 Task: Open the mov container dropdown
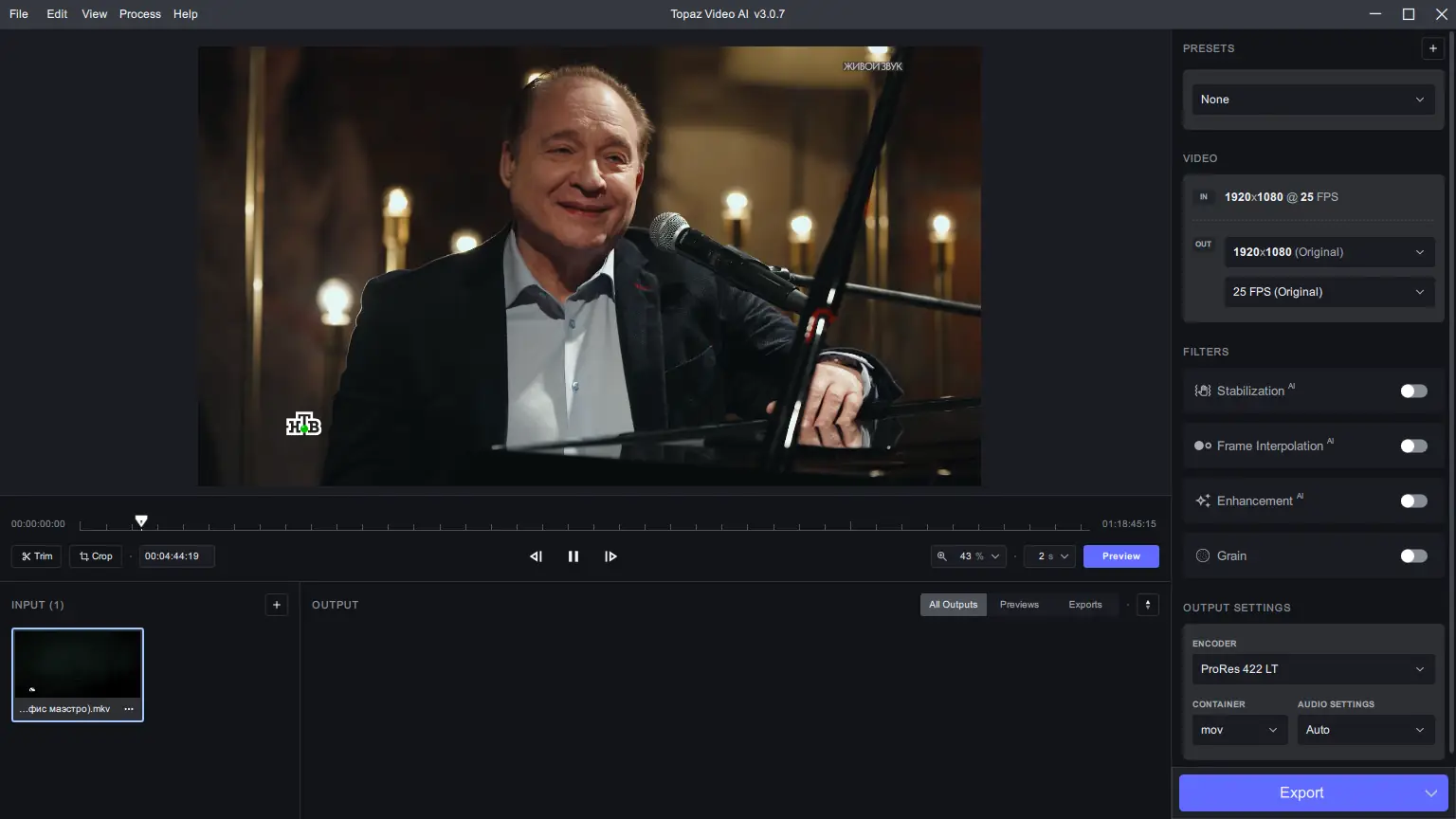[x=1239, y=730]
